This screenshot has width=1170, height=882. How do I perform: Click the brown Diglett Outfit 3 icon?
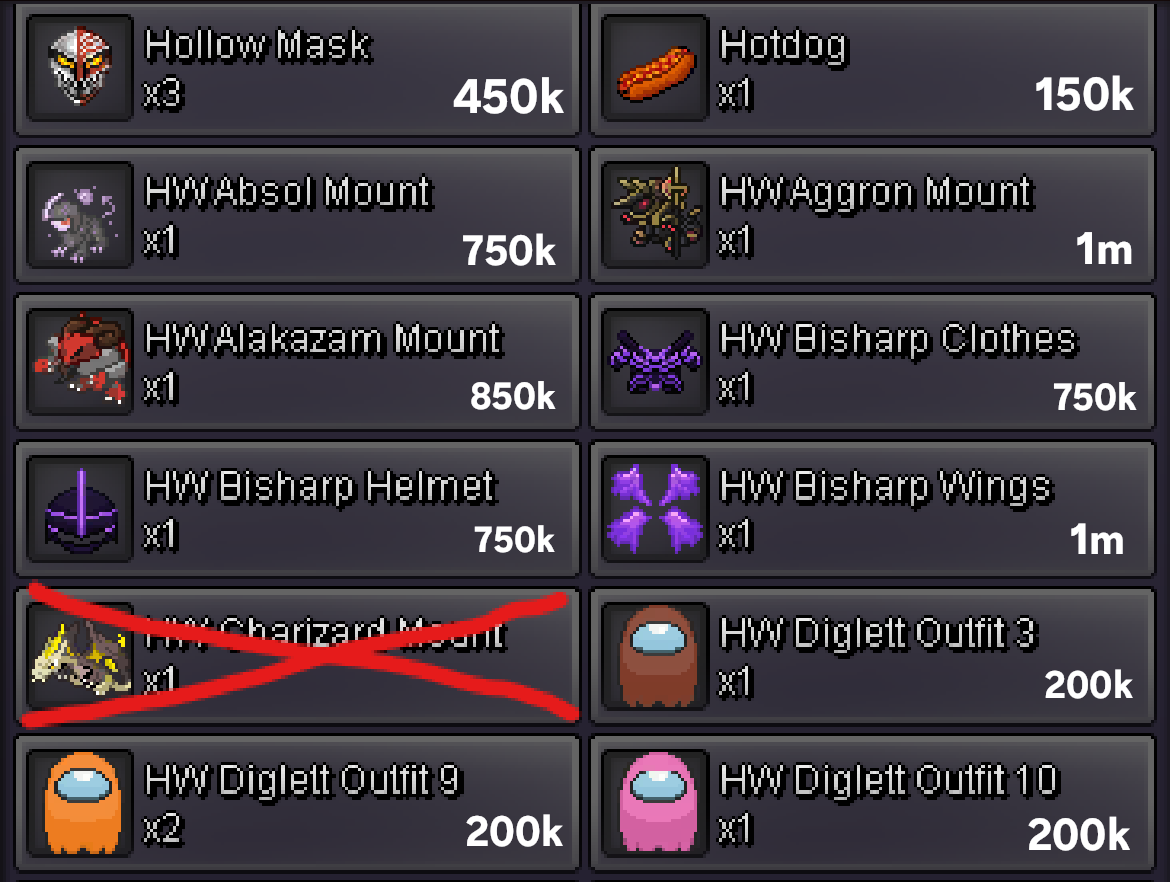(655, 656)
